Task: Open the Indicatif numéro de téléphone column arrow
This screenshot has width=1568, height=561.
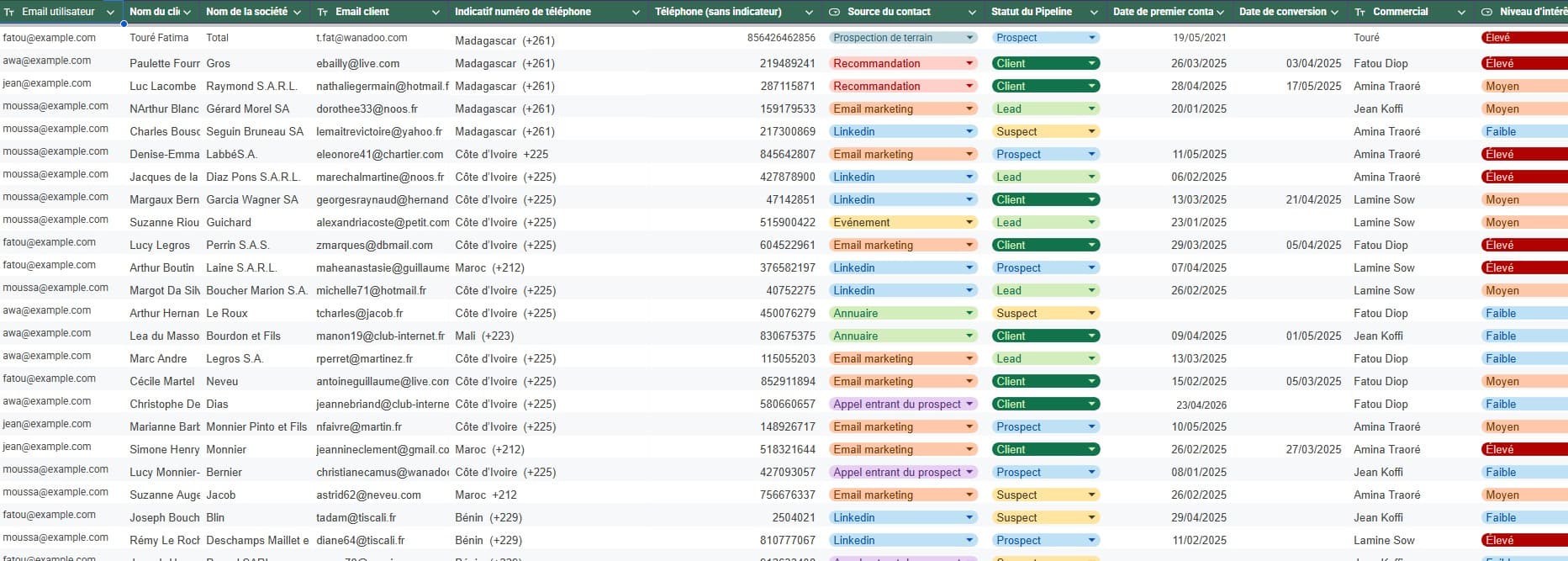Action: [x=636, y=13]
